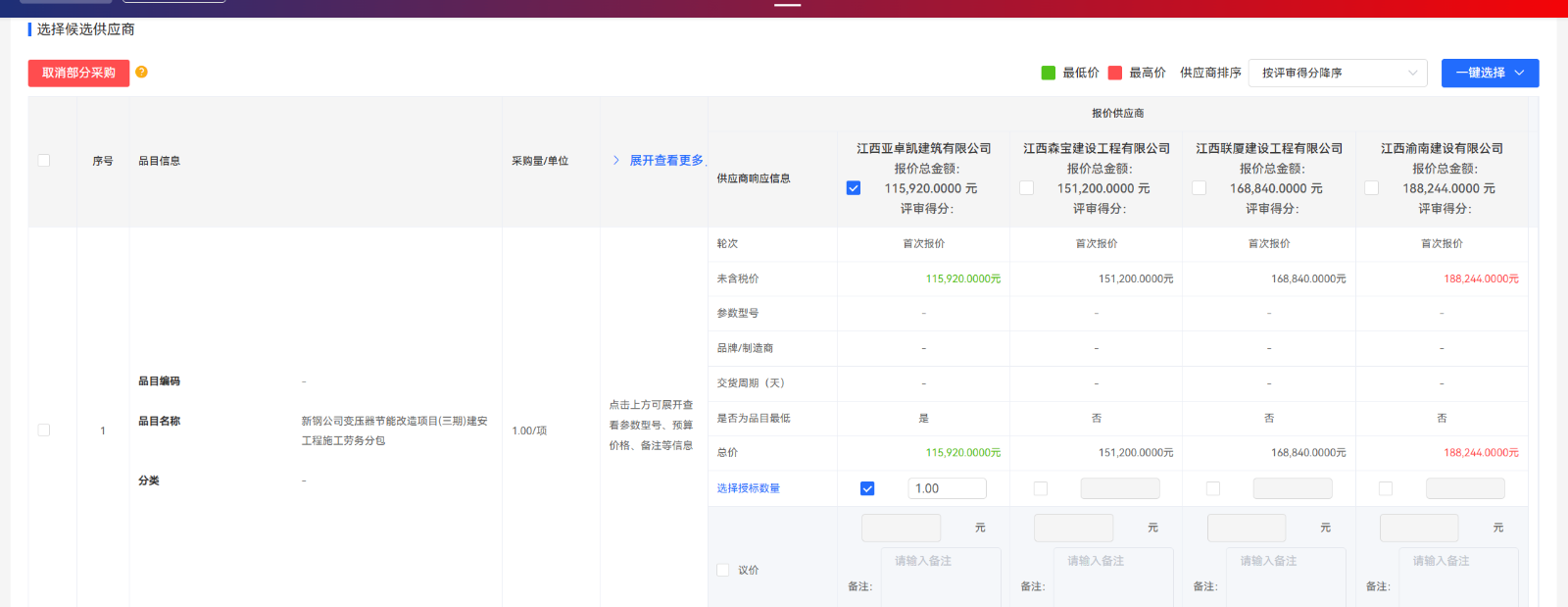Click the item name 新钢公司变压器节能改造项目(三期)建安工程施工劳务分包
The image size is (1568, 607).
point(394,430)
